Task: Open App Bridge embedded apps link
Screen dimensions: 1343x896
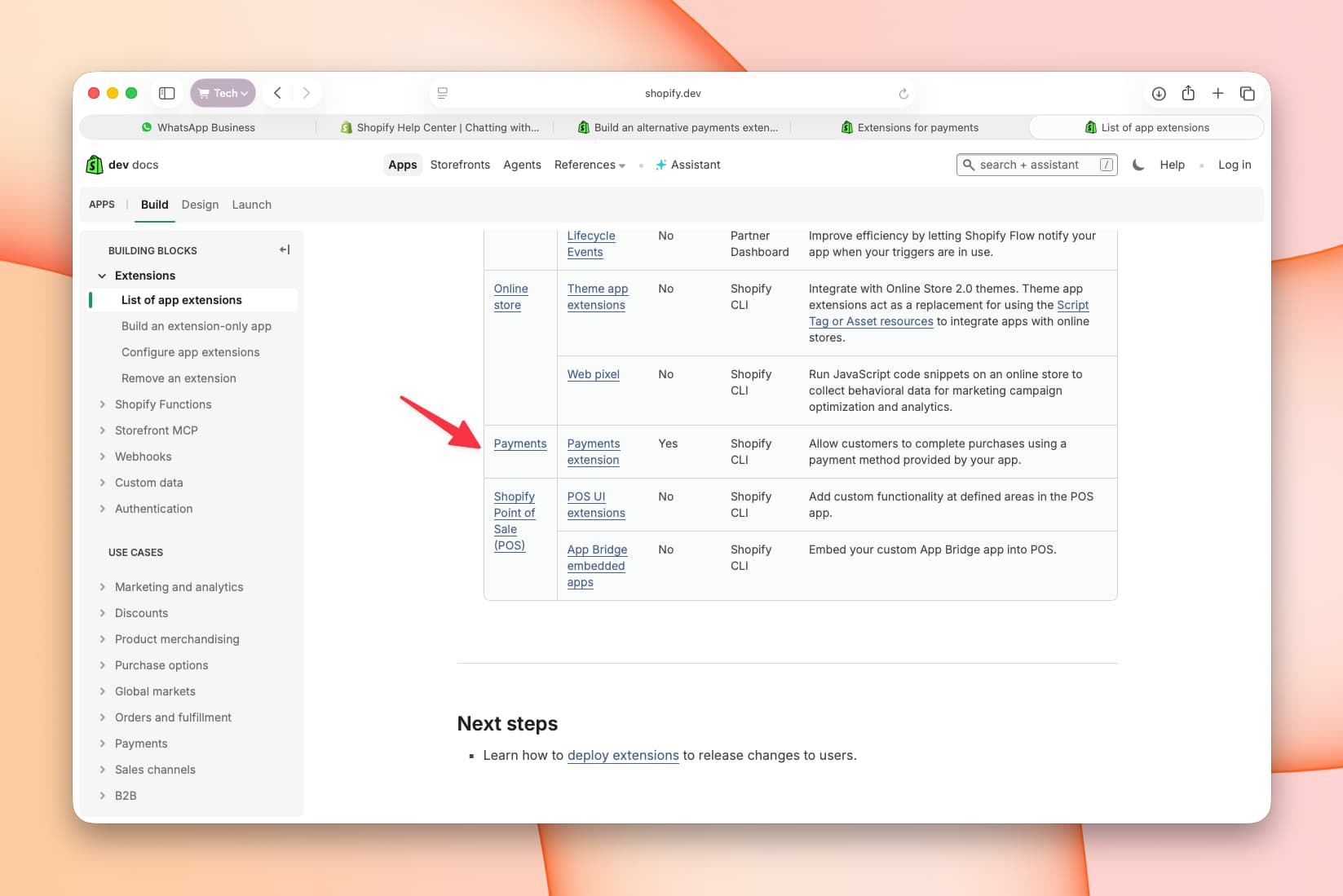Action: click(597, 566)
